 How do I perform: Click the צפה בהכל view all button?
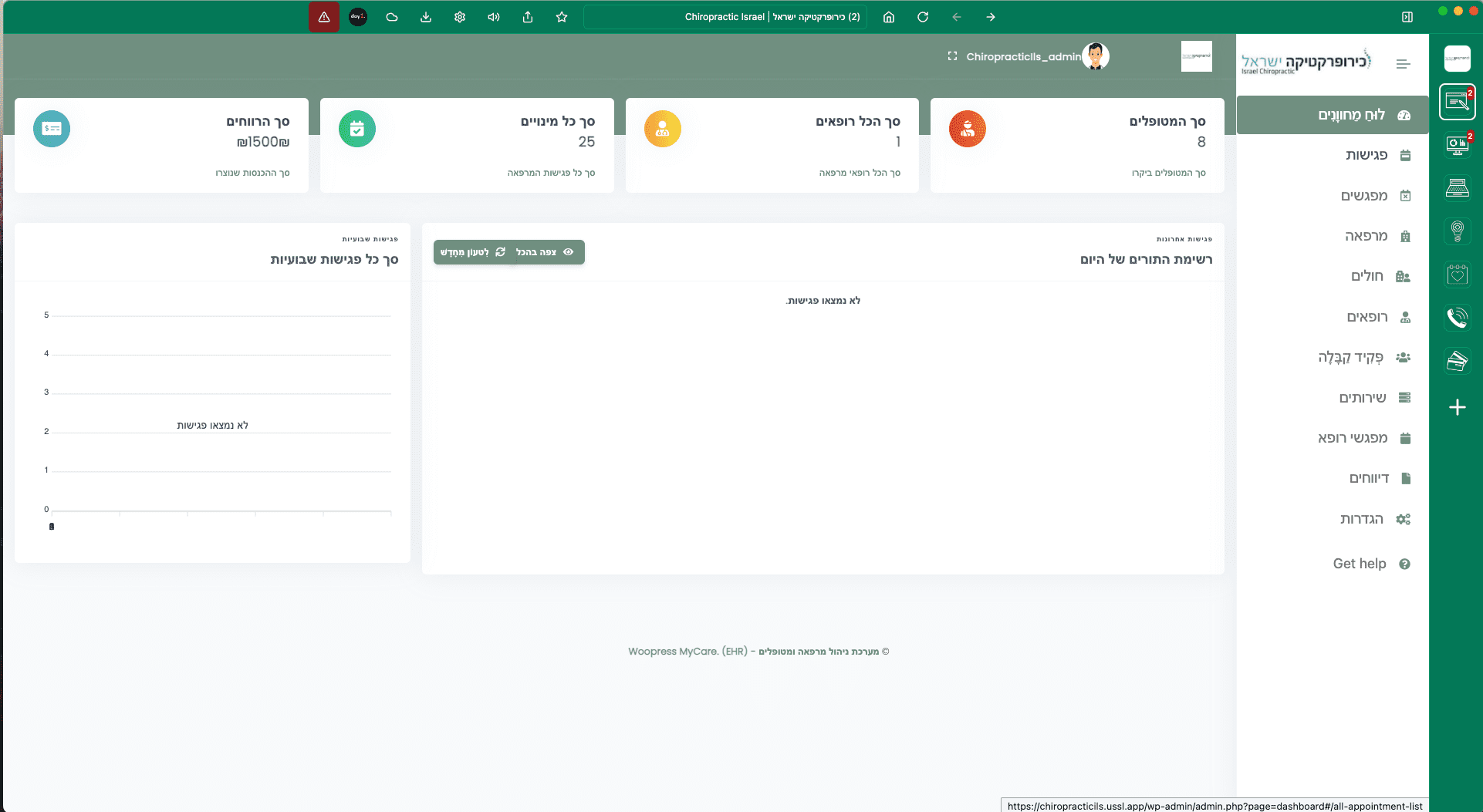546,252
